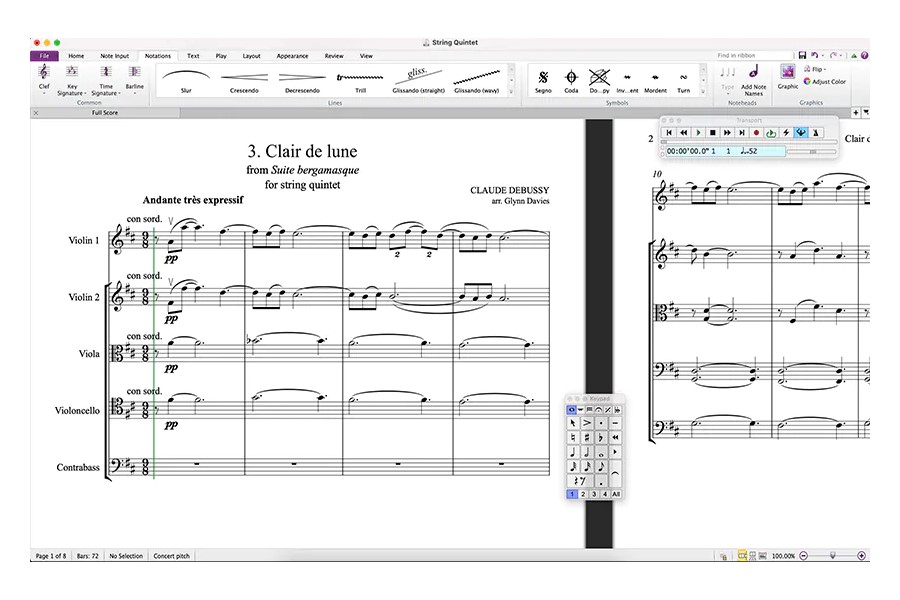Insert a Slur line
Screen dimensions: 900x600
point(186,80)
